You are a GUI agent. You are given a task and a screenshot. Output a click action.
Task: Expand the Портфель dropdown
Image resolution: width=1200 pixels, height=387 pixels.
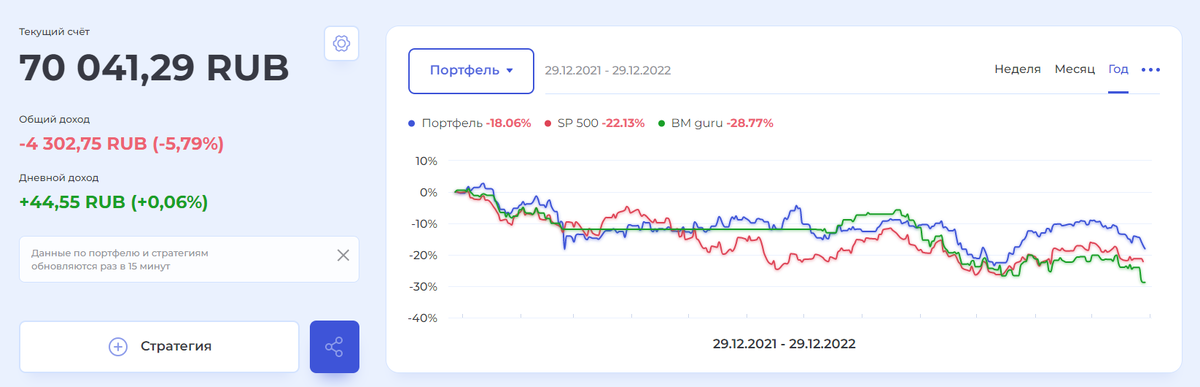471,71
